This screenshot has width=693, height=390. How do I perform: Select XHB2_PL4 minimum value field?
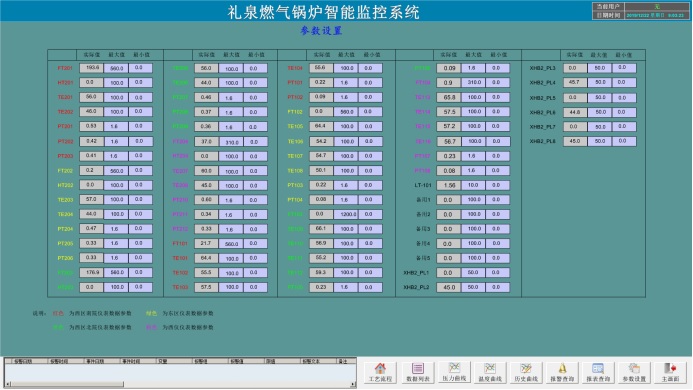click(624, 83)
